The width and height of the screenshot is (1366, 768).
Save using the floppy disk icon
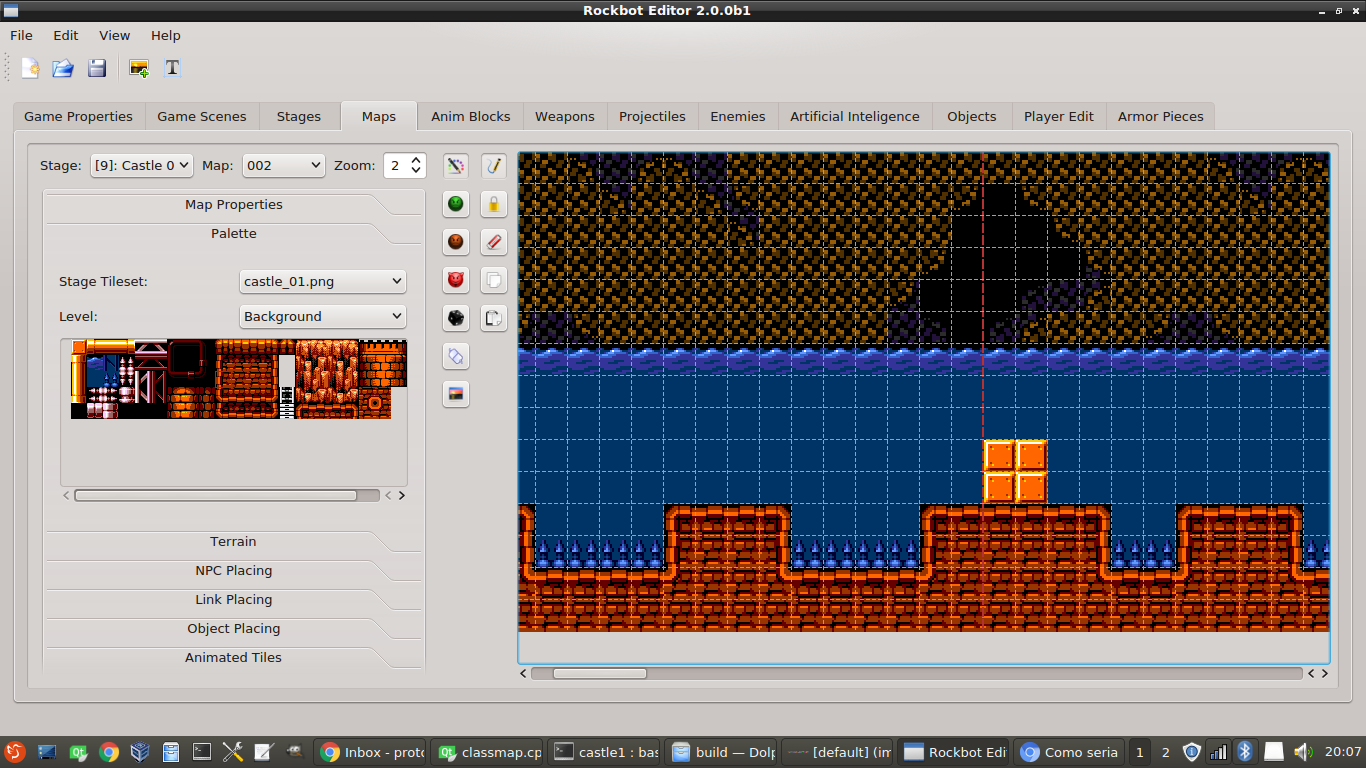point(96,68)
